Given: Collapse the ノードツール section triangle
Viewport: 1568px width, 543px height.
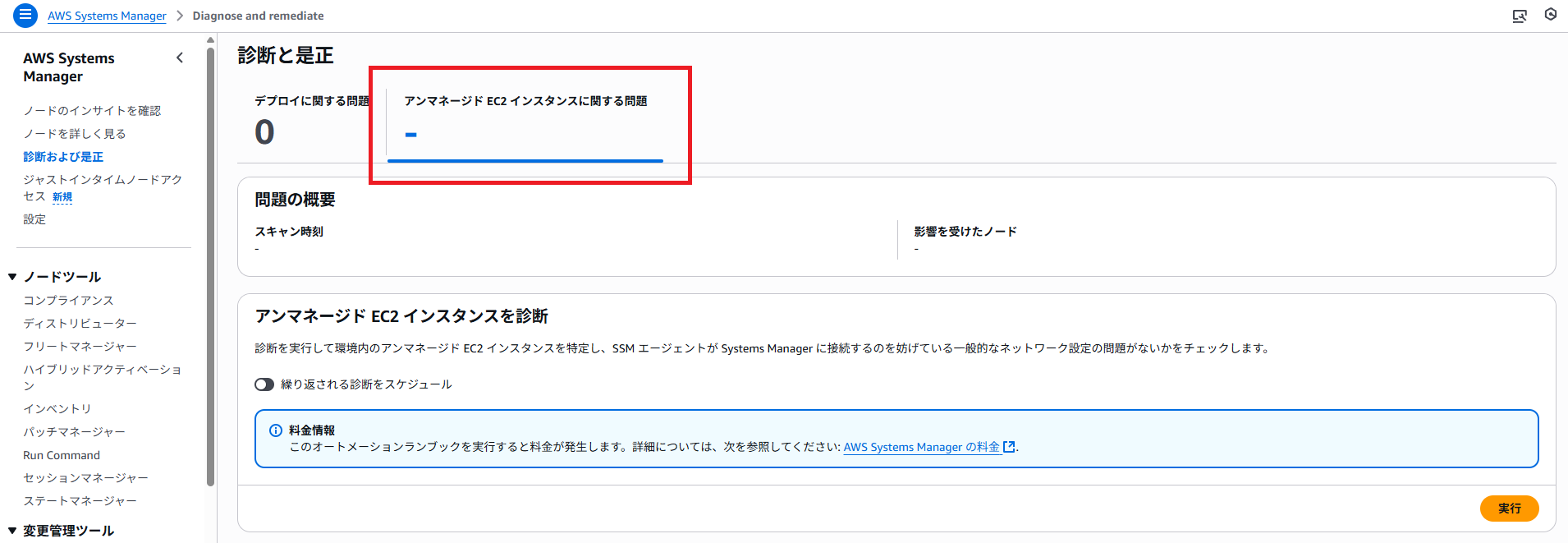Looking at the screenshot, I should (12, 277).
